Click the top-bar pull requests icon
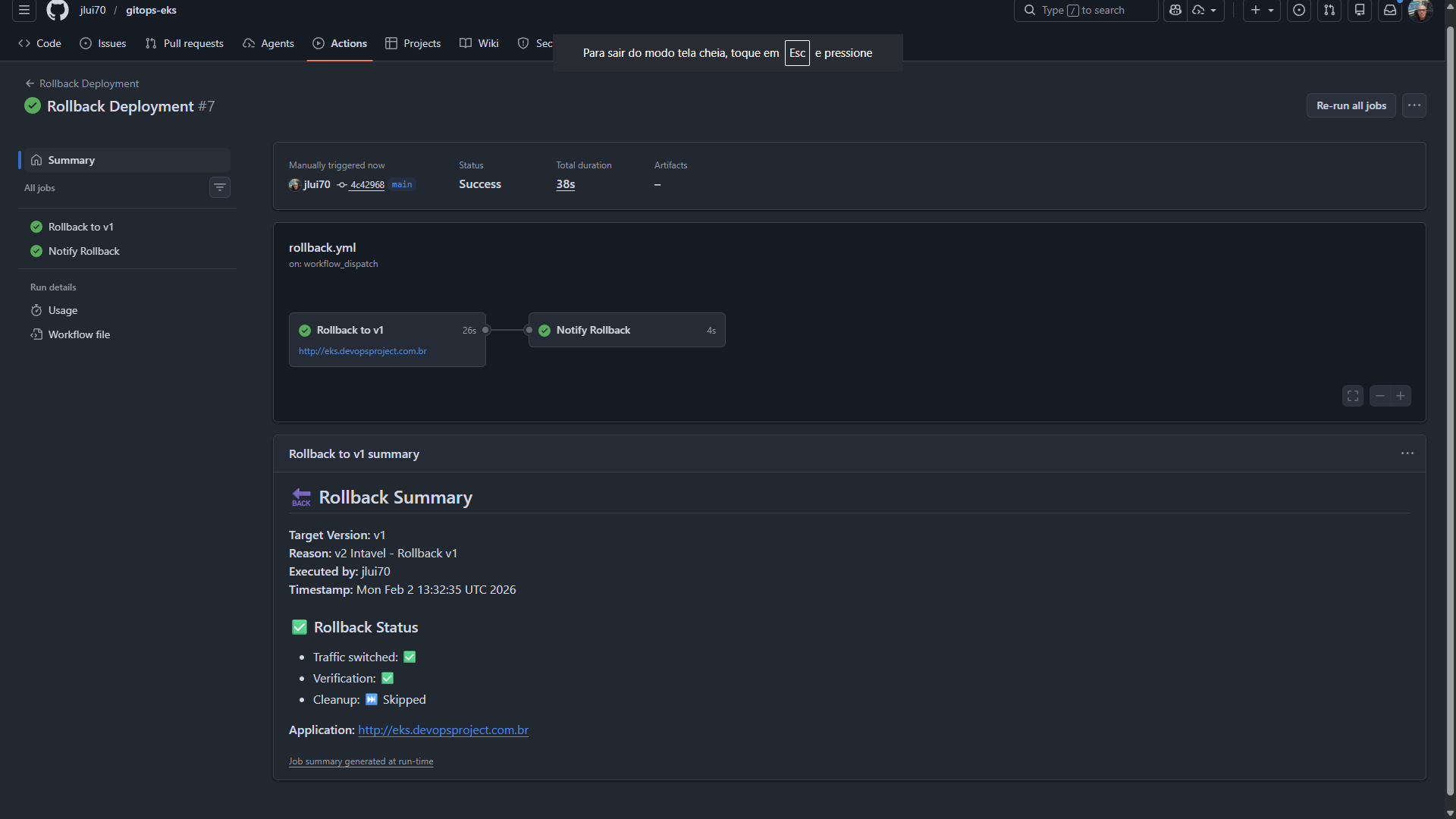Image resolution: width=1456 pixels, height=819 pixels. point(1329,11)
